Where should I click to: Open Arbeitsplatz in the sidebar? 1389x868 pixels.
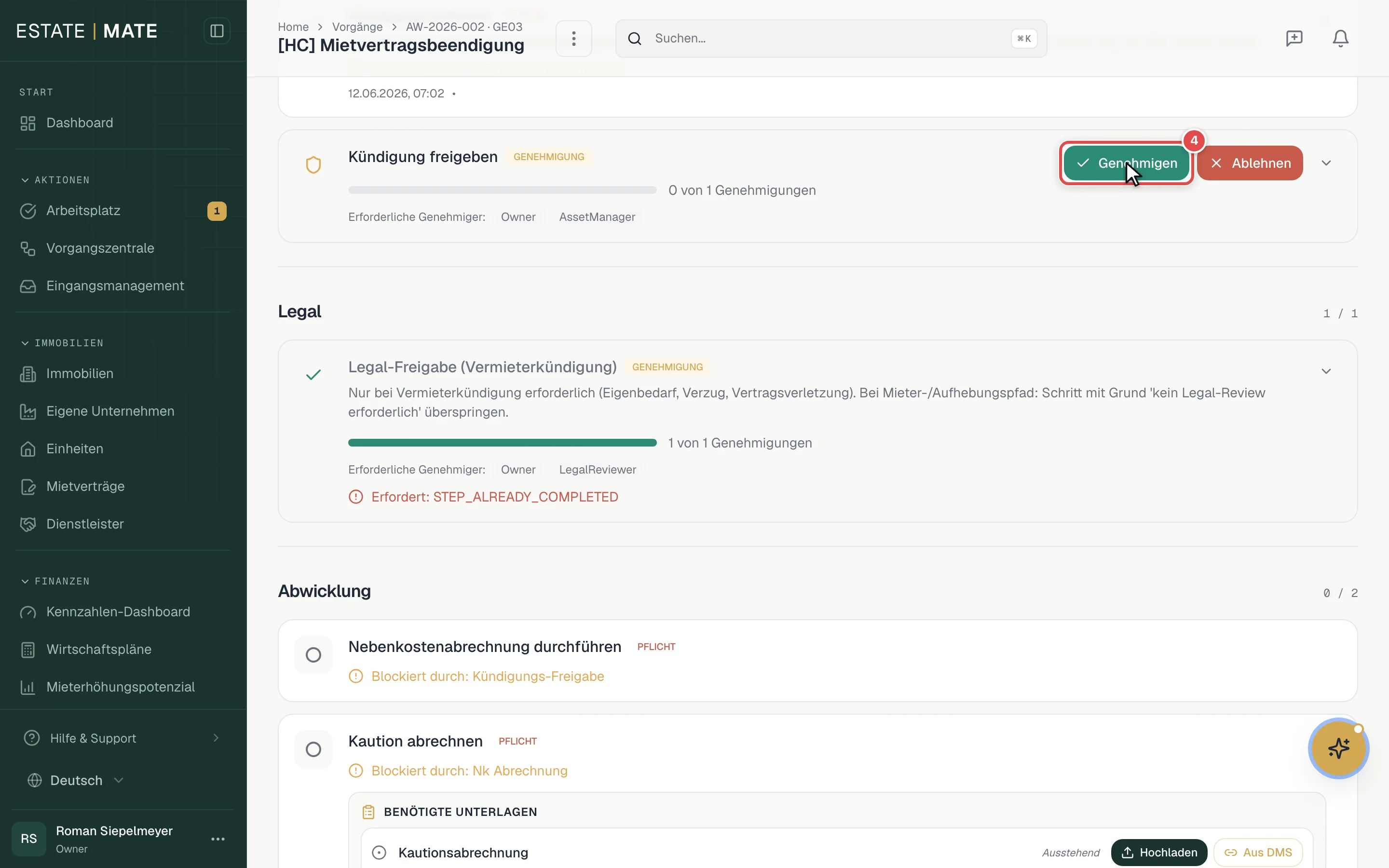click(x=123, y=211)
